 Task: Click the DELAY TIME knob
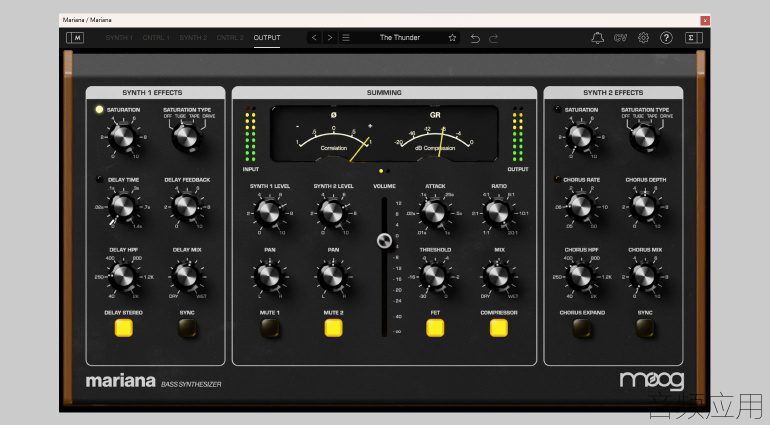coord(123,207)
